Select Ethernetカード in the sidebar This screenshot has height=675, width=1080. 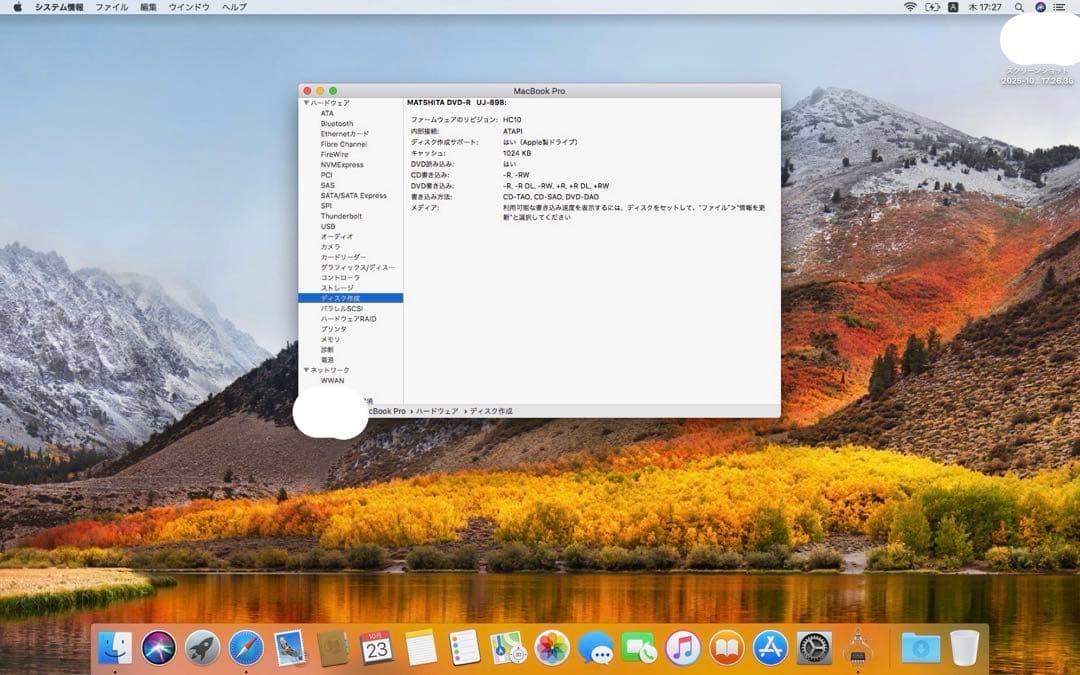(344, 134)
